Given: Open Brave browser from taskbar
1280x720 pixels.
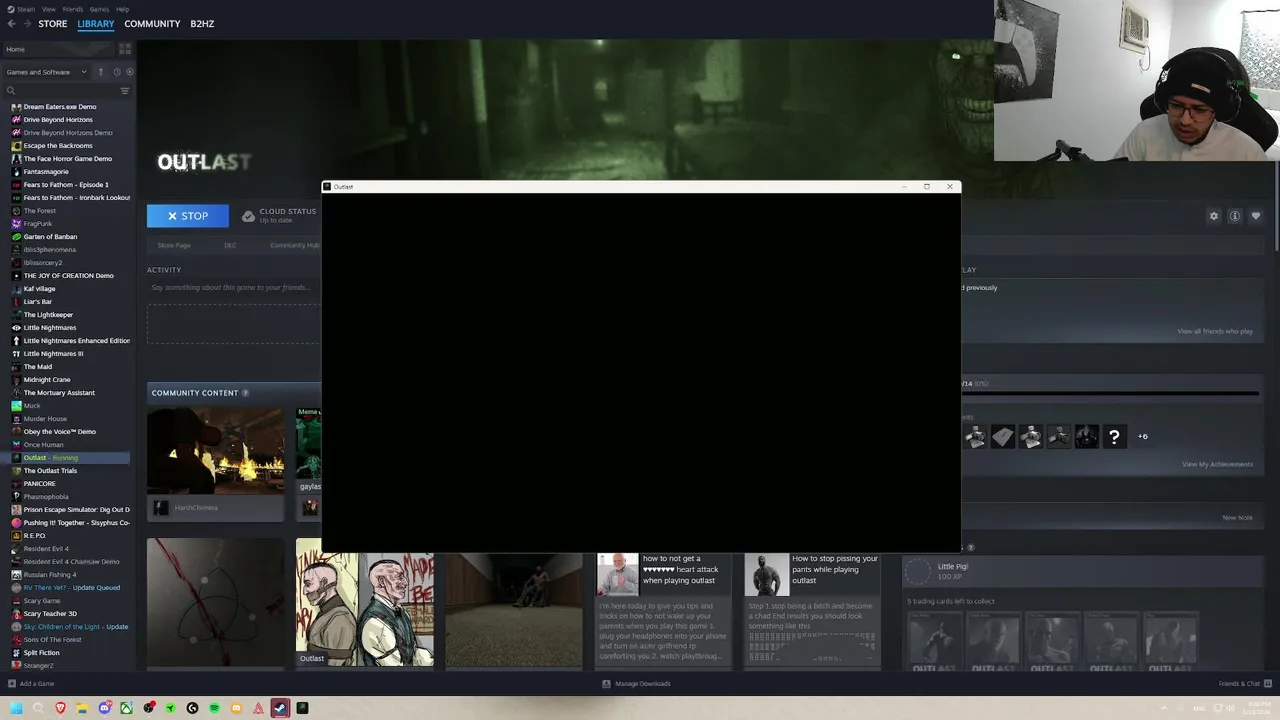Looking at the screenshot, I should 60,708.
